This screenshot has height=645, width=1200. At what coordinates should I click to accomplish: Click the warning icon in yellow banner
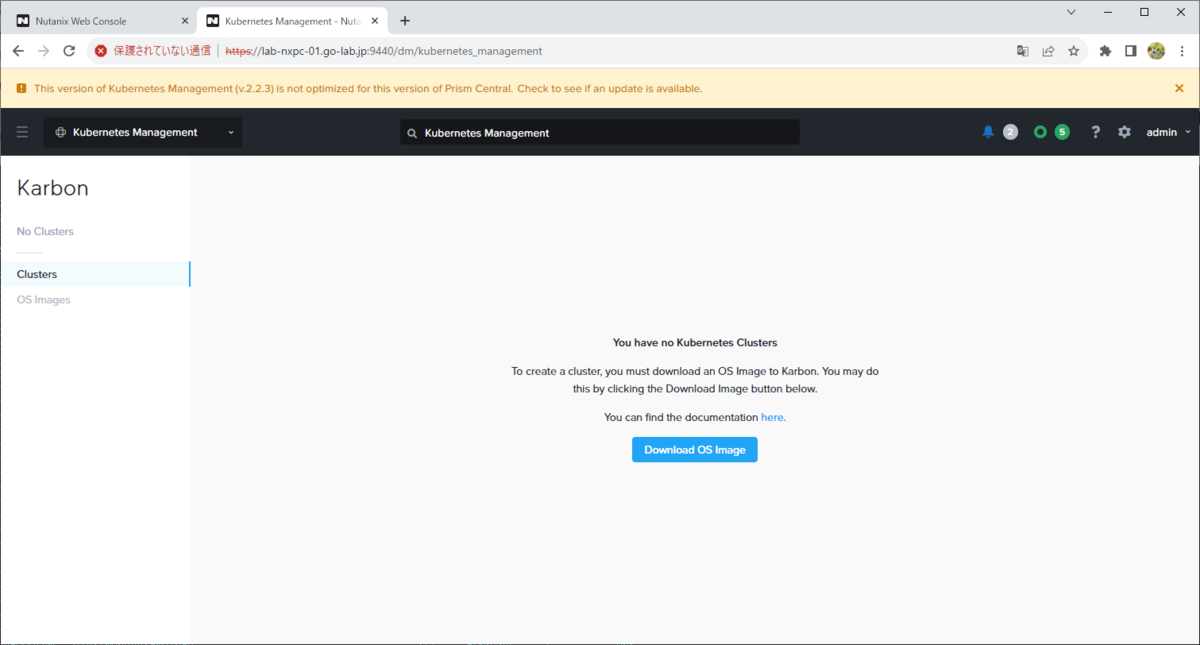click(x=21, y=88)
